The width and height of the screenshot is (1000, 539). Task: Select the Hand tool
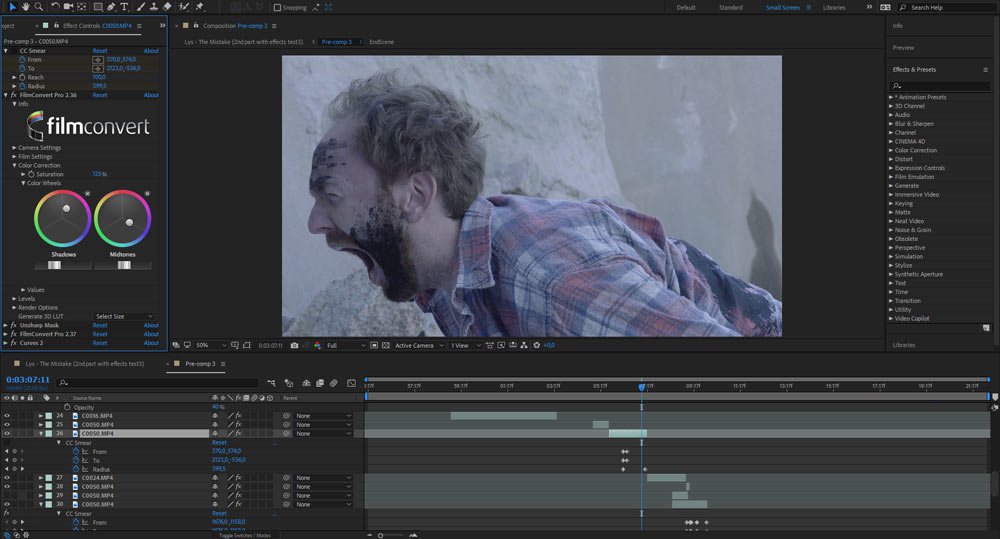pyautogui.click(x=26, y=6)
